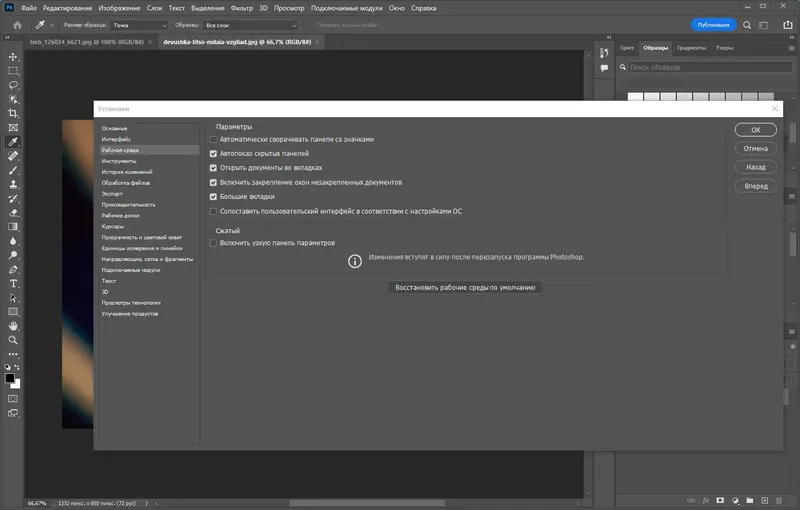Open the search magnifier in top bar

tap(747, 25)
